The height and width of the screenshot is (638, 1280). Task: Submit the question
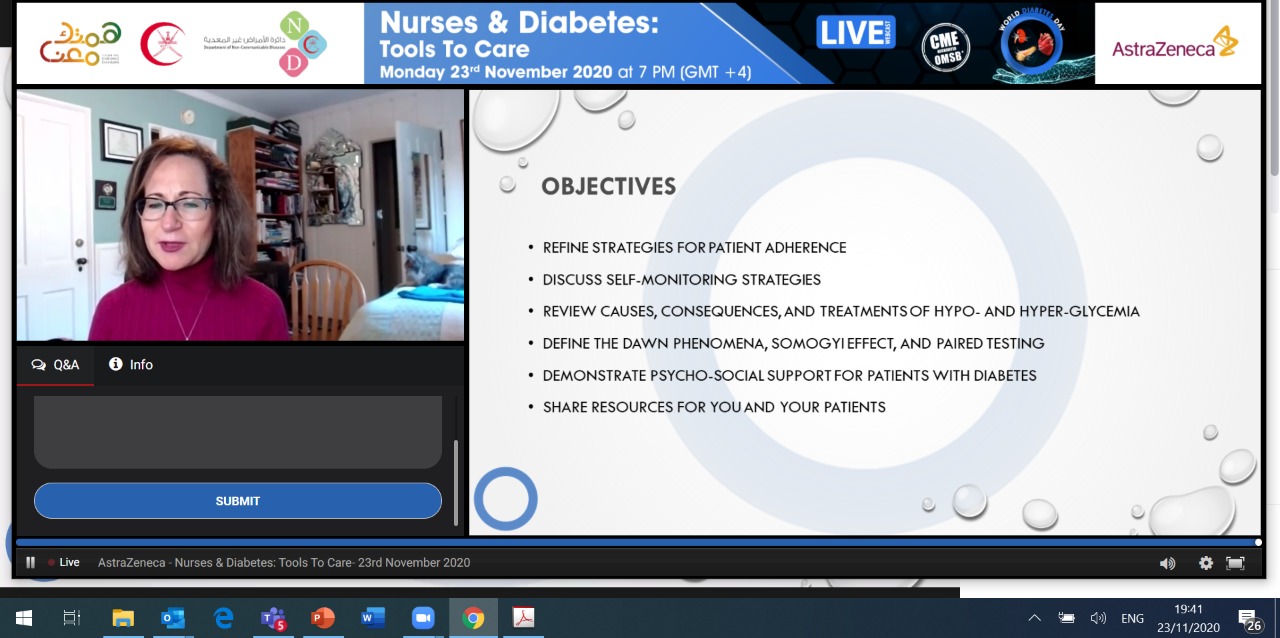click(x=238, y=501)
